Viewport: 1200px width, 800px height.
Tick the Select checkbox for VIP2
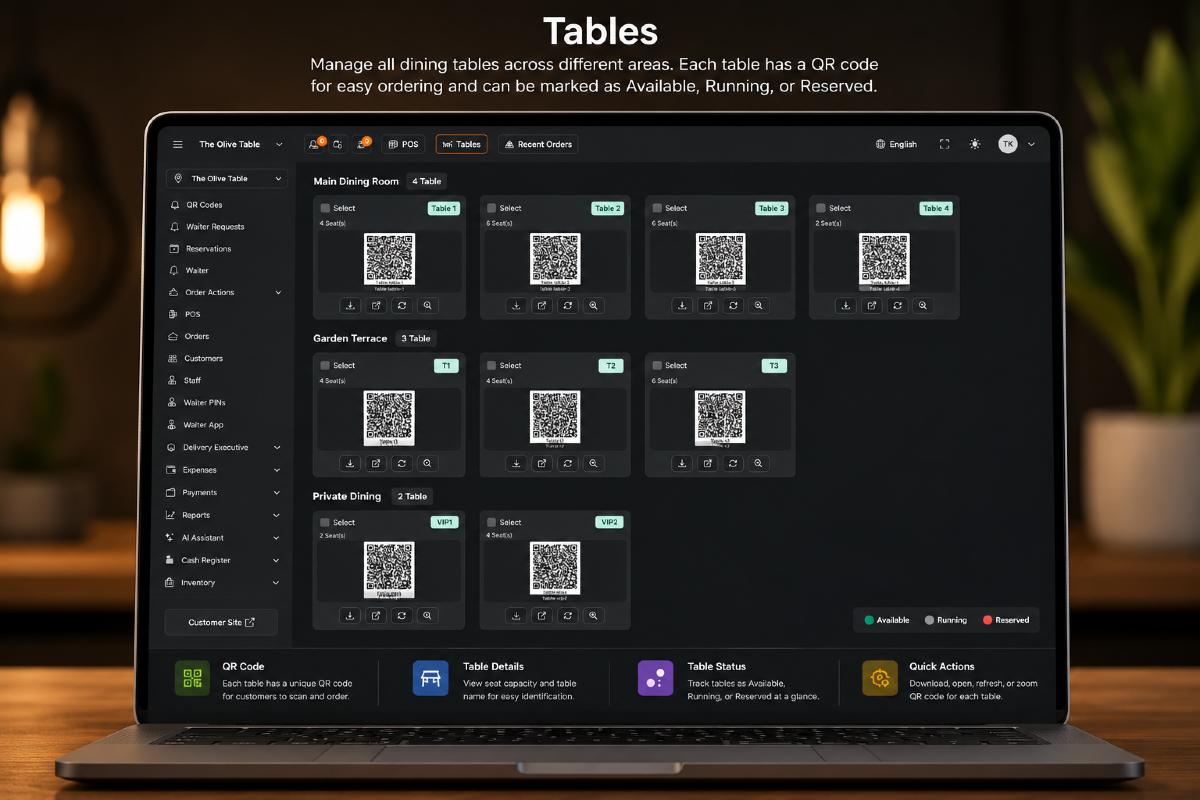point(491,522)
